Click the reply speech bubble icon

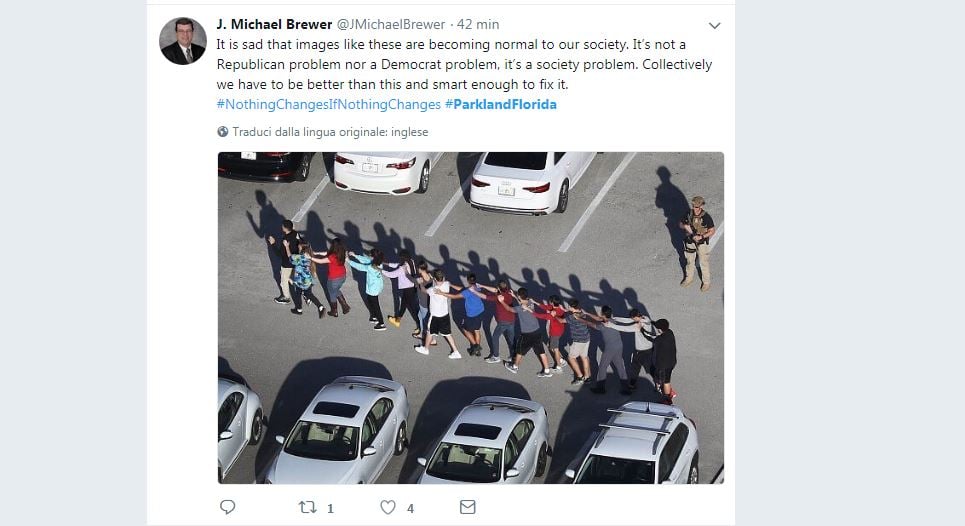(x=228, y=507)
